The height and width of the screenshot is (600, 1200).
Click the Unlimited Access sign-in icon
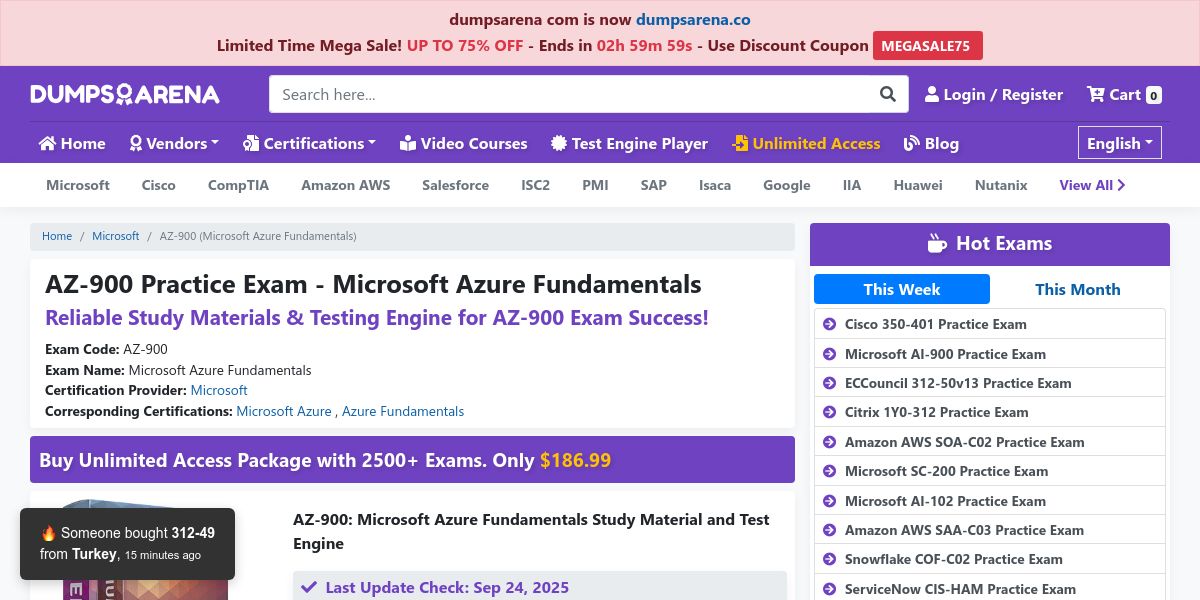click(x=740, y=143)
